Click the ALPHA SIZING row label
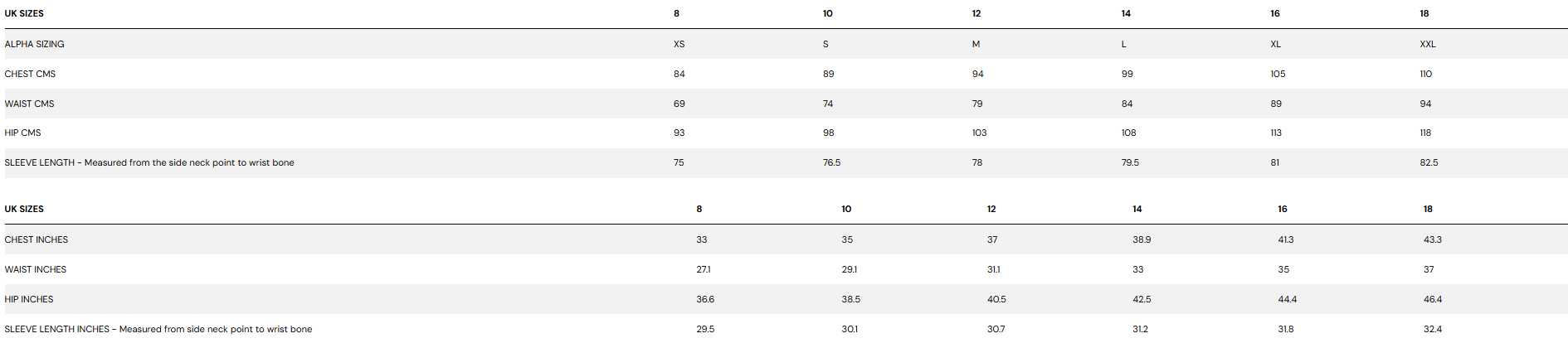Image resolution: width=1568 pixels, height=343 pixels. tap(34, 44)
